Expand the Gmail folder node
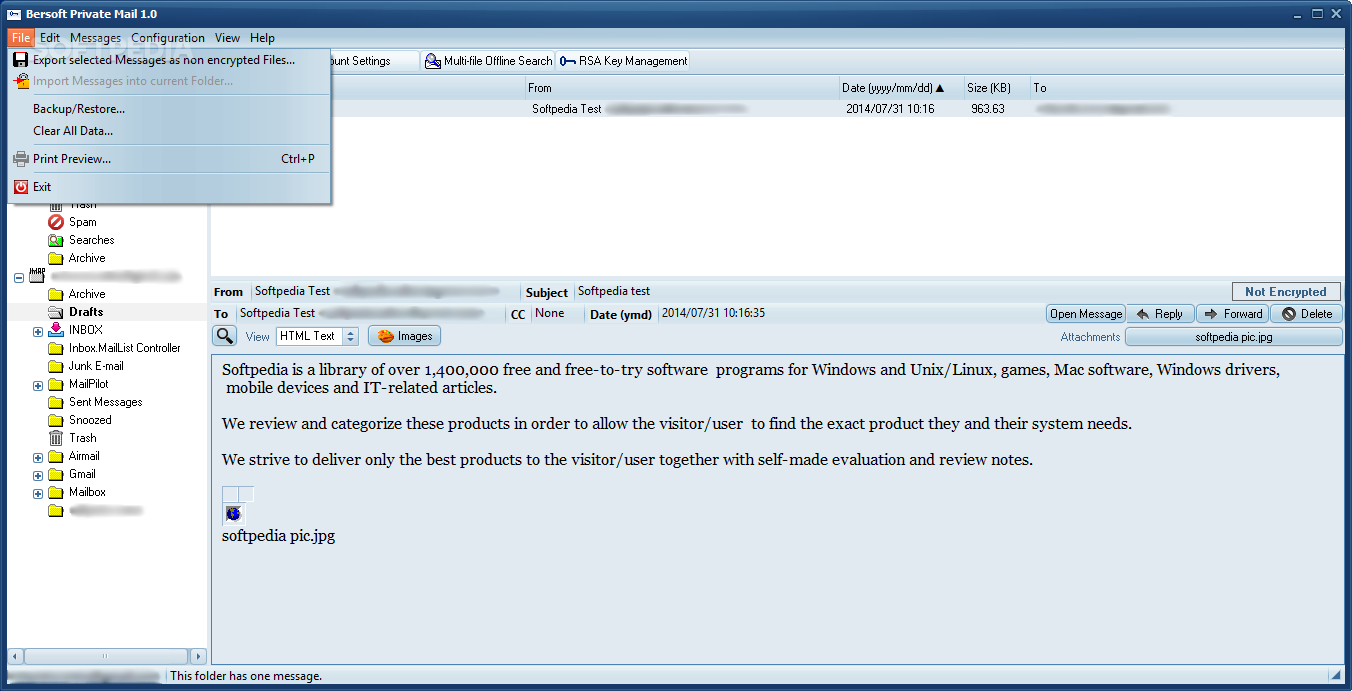The height and width of the screenshot is (691, 1352). (38, 475)
